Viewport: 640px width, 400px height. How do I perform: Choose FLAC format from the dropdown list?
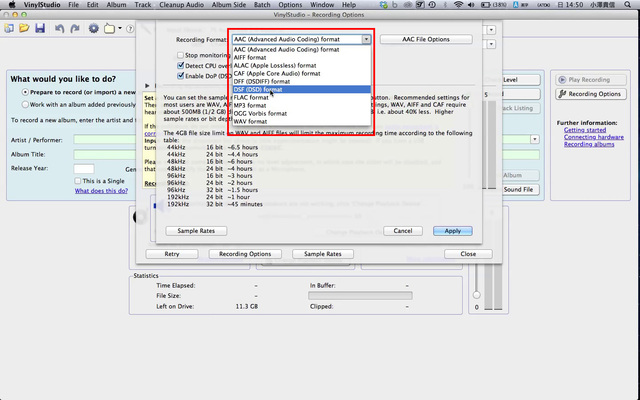click(x=257, y=98)
